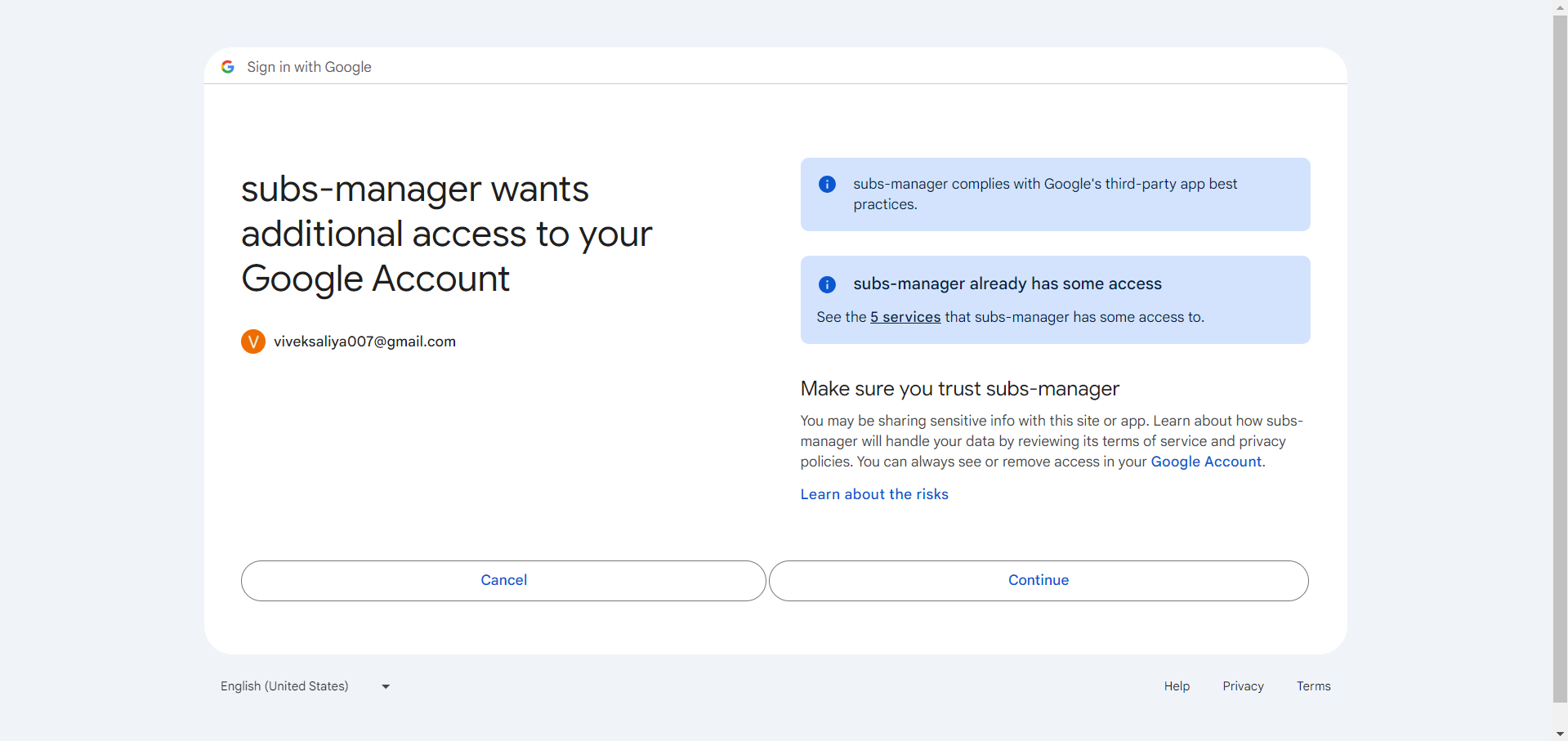Click the Make sure you trust subs-manager heading
The width and height of the screenshot is (1568, 741).
click(x=960, y=389)
